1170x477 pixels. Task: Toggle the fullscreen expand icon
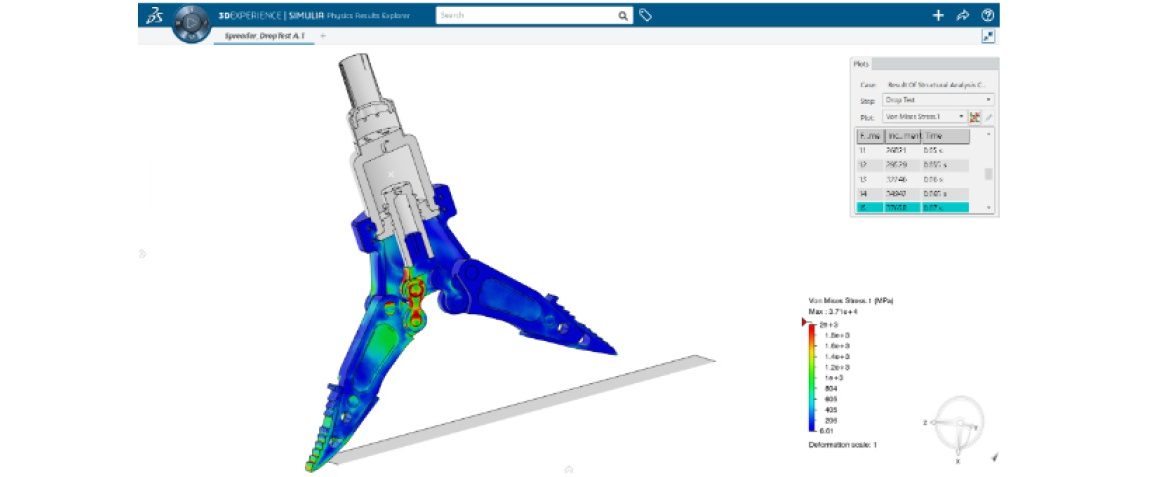[x=988, y=36]
